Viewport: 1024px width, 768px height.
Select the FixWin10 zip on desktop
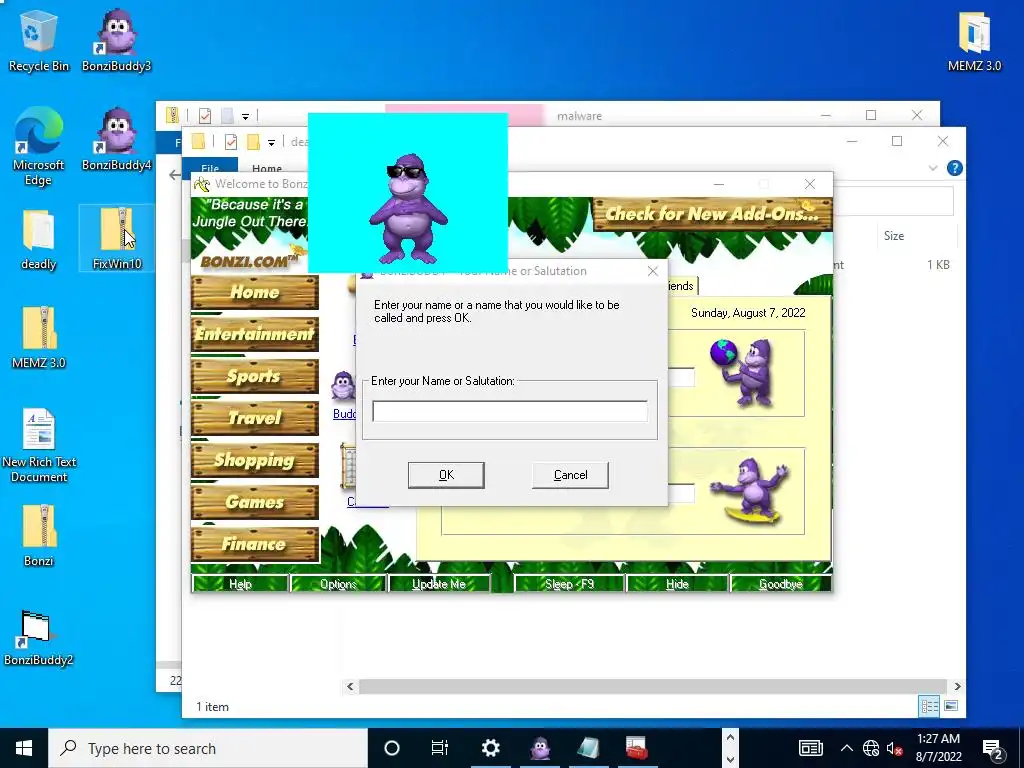pos(116,239)
